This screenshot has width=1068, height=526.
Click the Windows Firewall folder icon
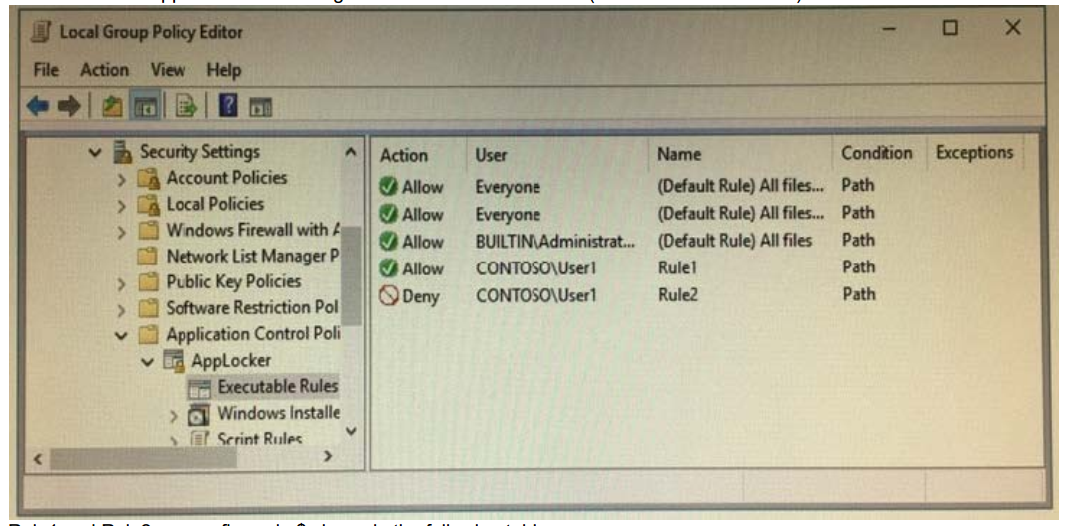coord(148,231)
